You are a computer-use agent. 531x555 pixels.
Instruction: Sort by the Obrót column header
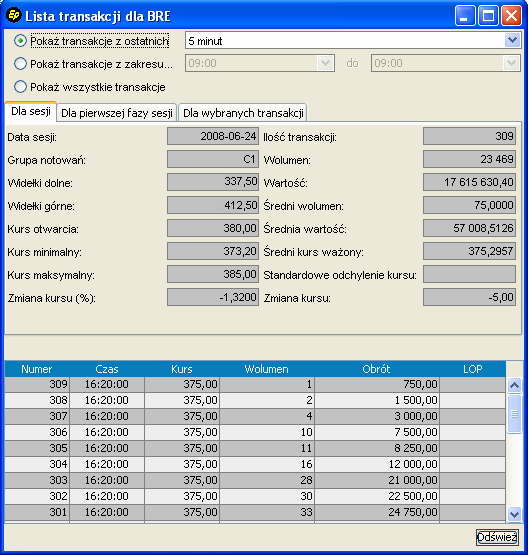pyautogui.click(x=376, y=369)
